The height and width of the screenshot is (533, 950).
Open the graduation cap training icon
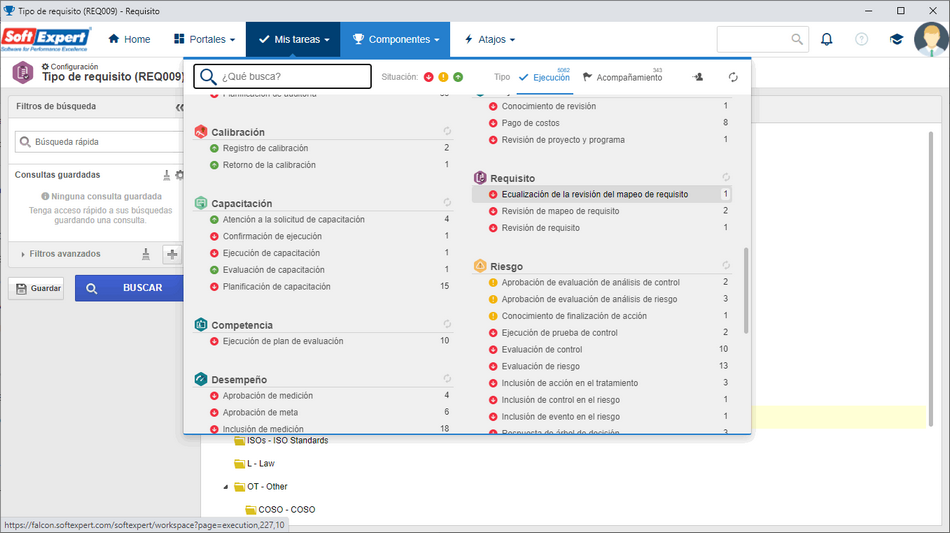(896, 39)
